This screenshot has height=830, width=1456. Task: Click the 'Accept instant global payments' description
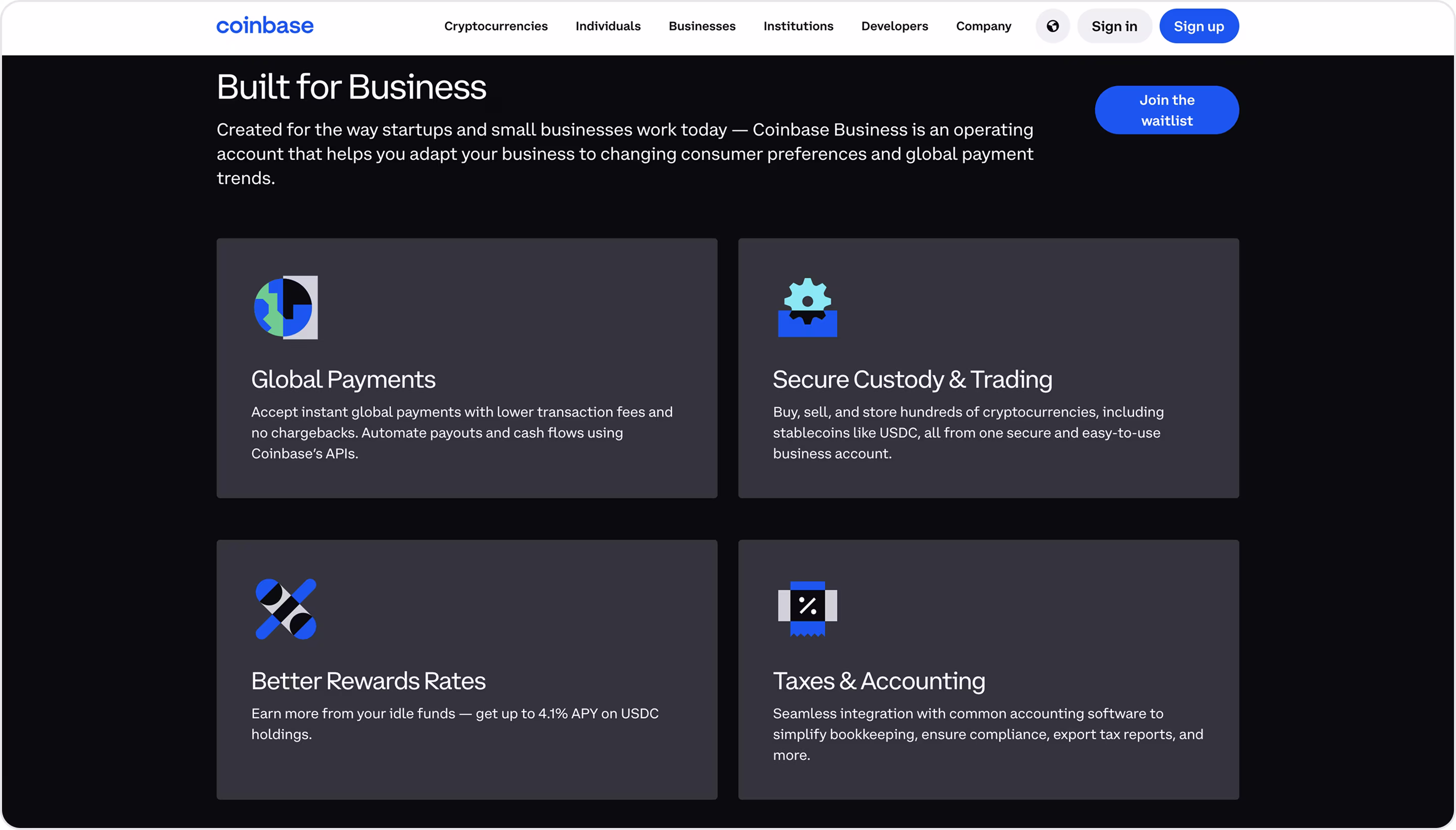[x=462, y=433]
